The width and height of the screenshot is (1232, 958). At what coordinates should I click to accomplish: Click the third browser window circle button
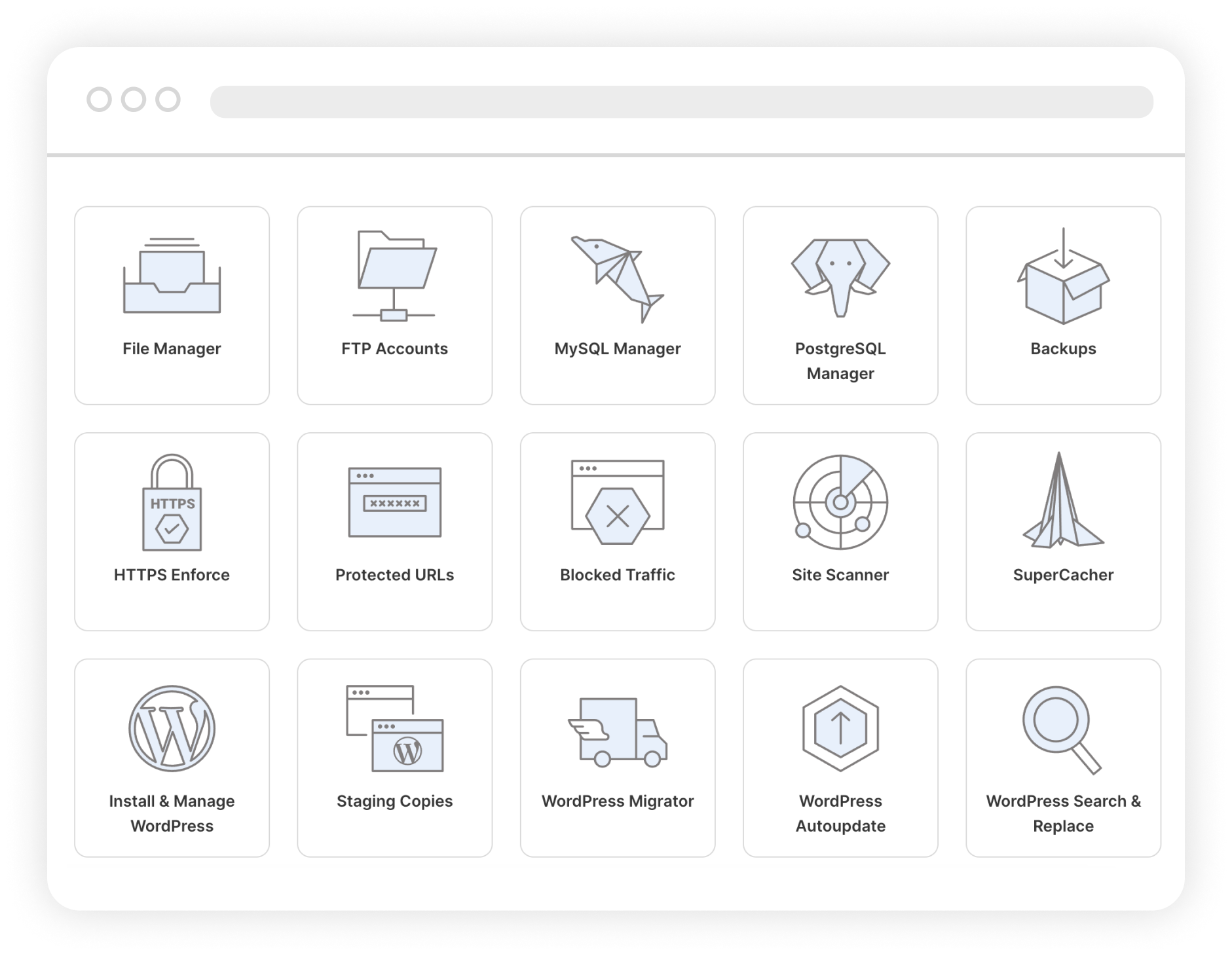168,100
